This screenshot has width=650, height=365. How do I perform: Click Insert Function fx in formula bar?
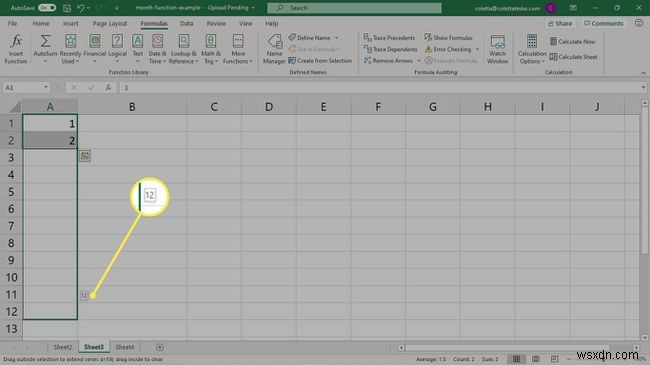108,88
